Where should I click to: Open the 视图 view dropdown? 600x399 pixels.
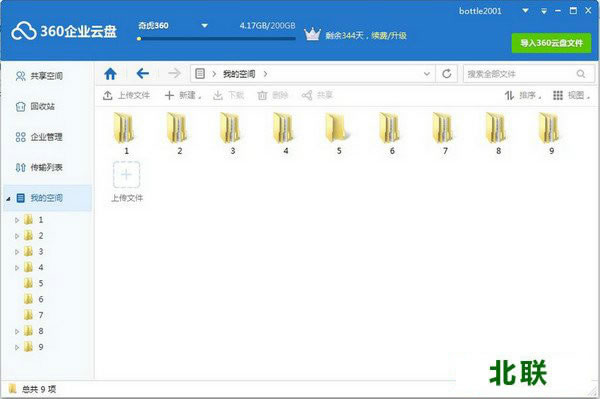pos(571,95)
